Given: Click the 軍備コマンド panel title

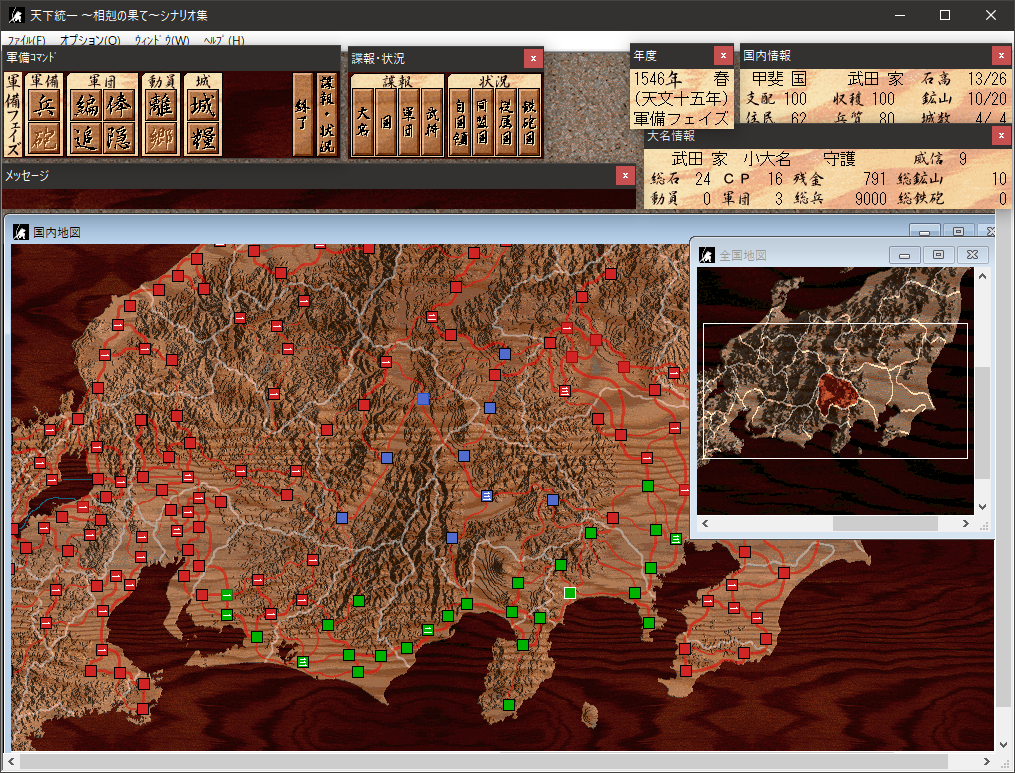Looking at the screenshot, I should point(30,57).
